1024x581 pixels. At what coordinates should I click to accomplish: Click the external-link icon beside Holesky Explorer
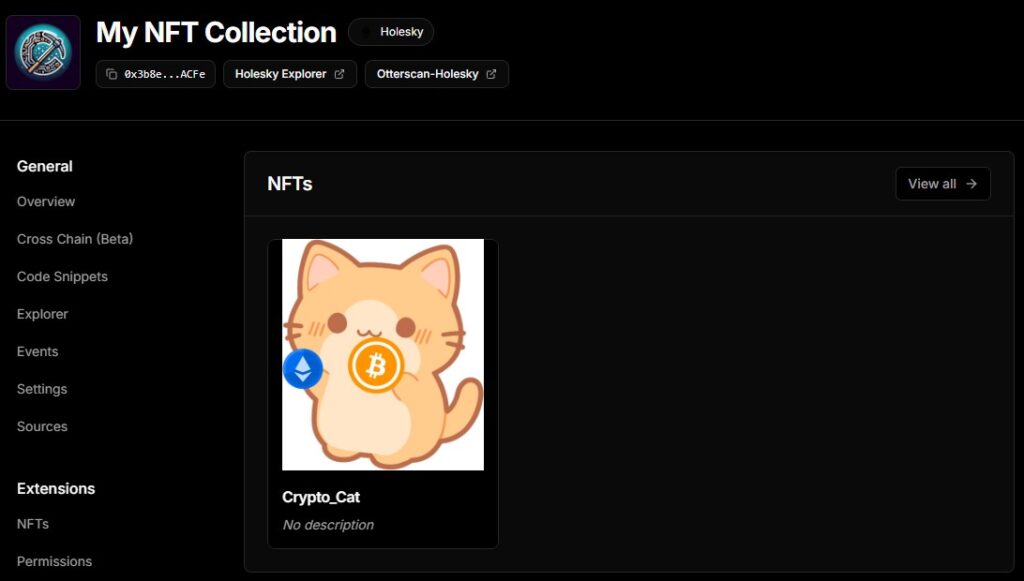pos(339,74)
